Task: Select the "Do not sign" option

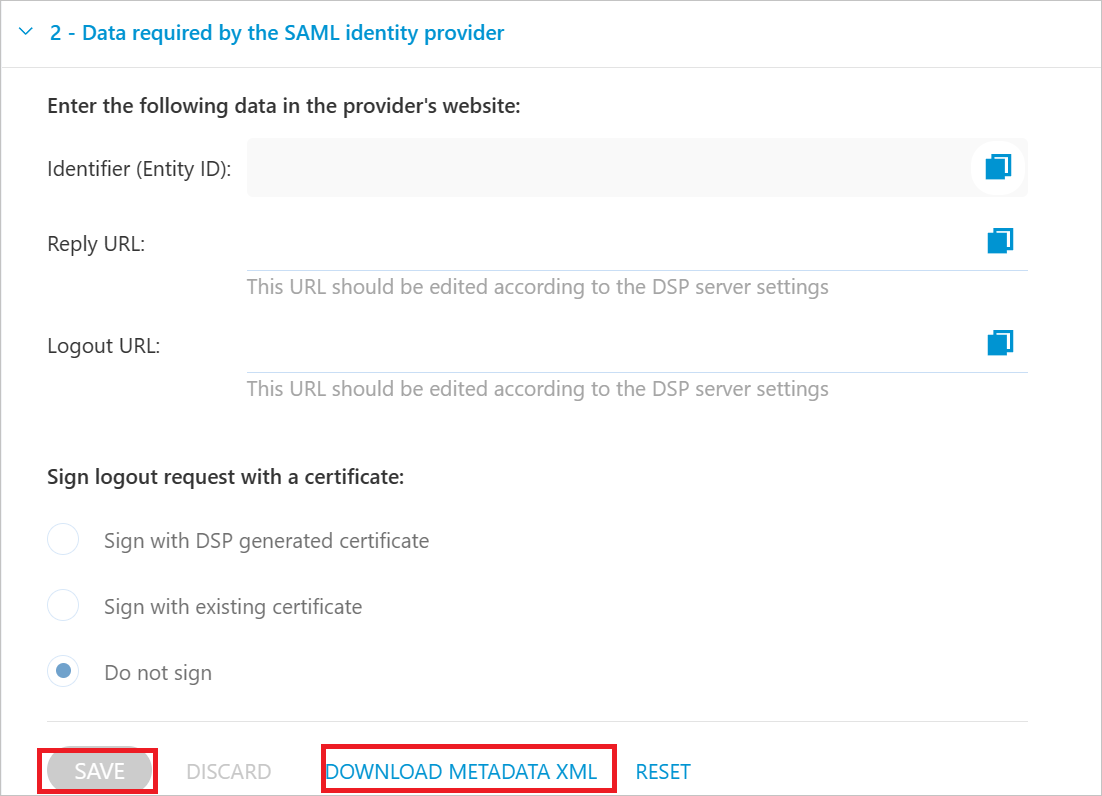Action: click(x=63, y=671)
